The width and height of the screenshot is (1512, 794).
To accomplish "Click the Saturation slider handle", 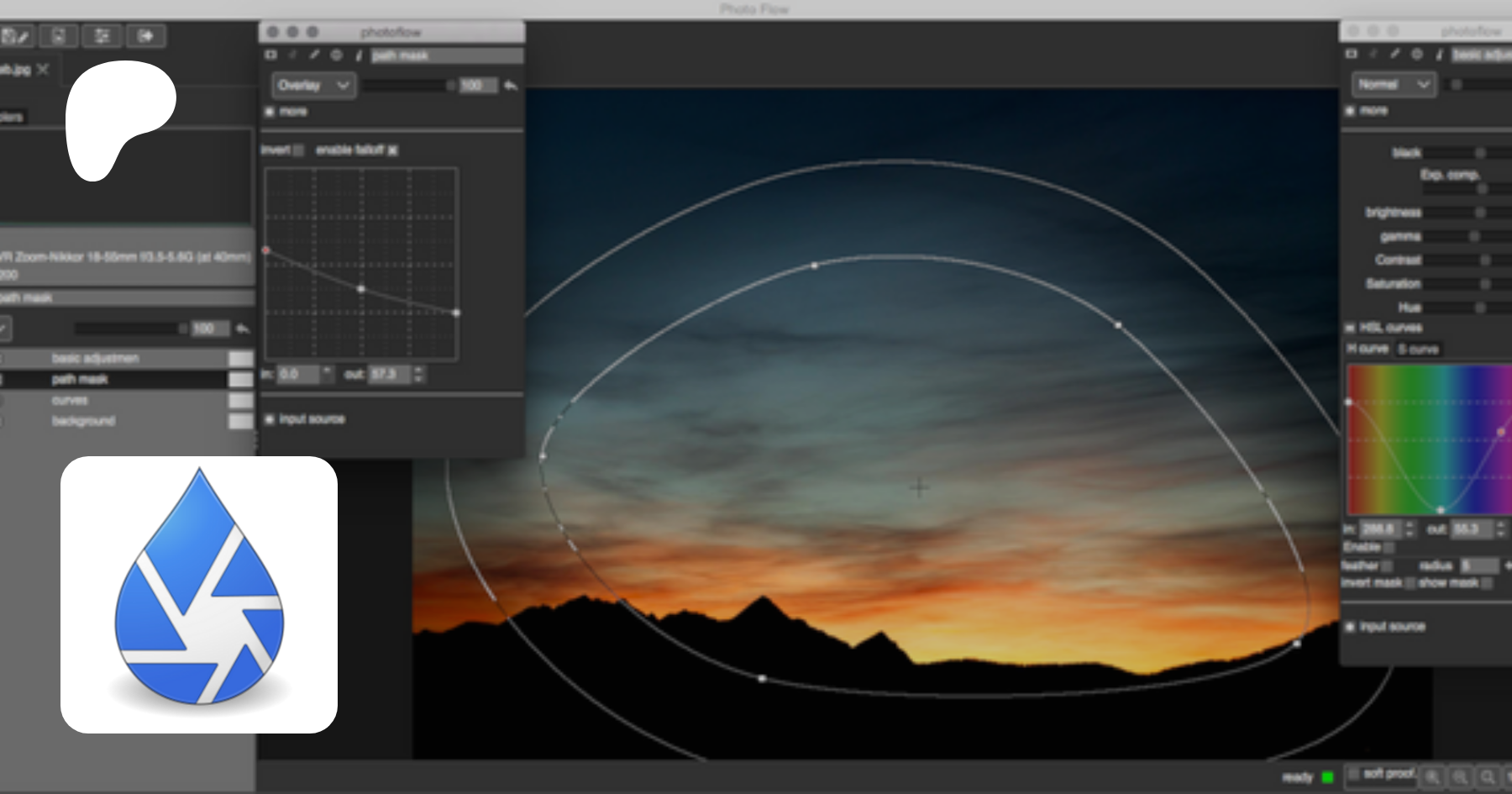I will [x=1484, y=284].
